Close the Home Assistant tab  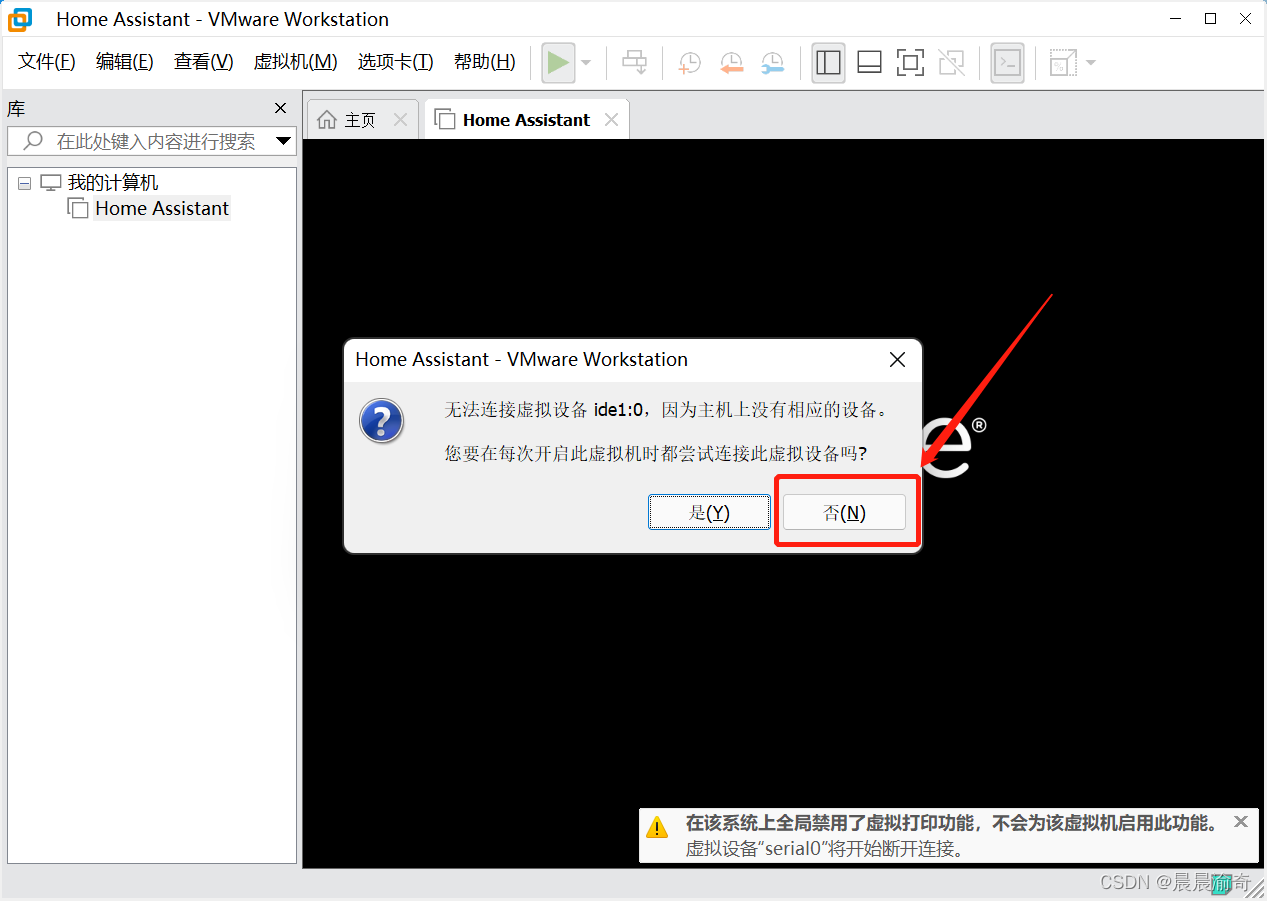click(611, 120)
